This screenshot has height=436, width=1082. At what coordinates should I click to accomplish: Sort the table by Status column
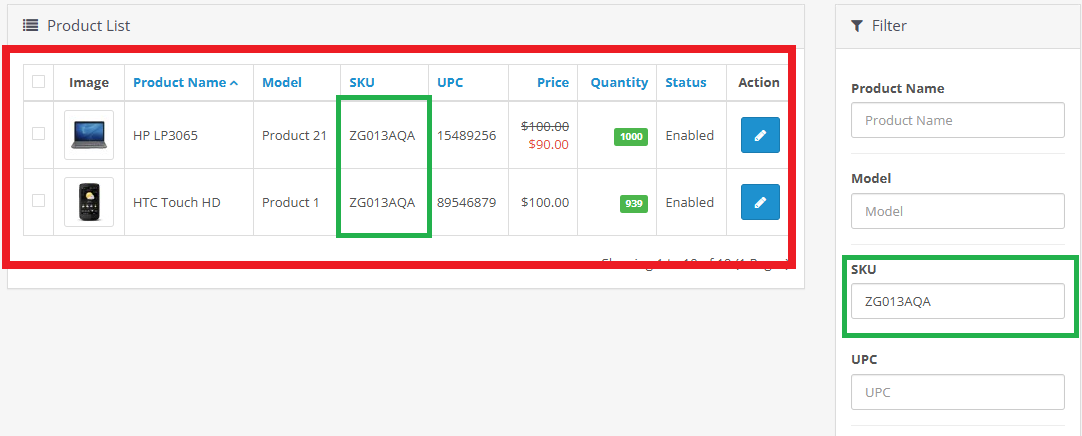coord(686,82)
